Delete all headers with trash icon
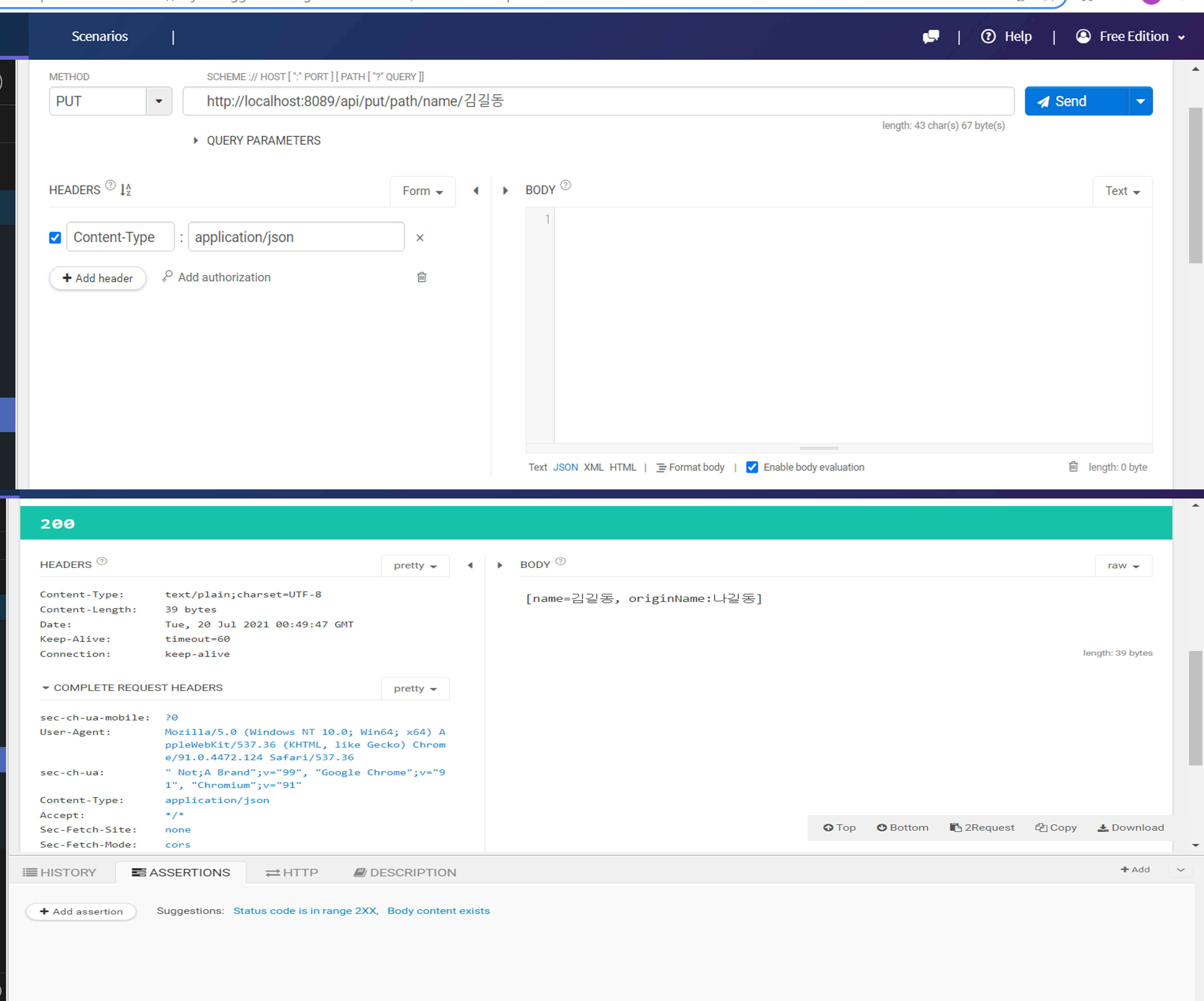The height and width of the screenshot is (1001, 1204). 422,277
